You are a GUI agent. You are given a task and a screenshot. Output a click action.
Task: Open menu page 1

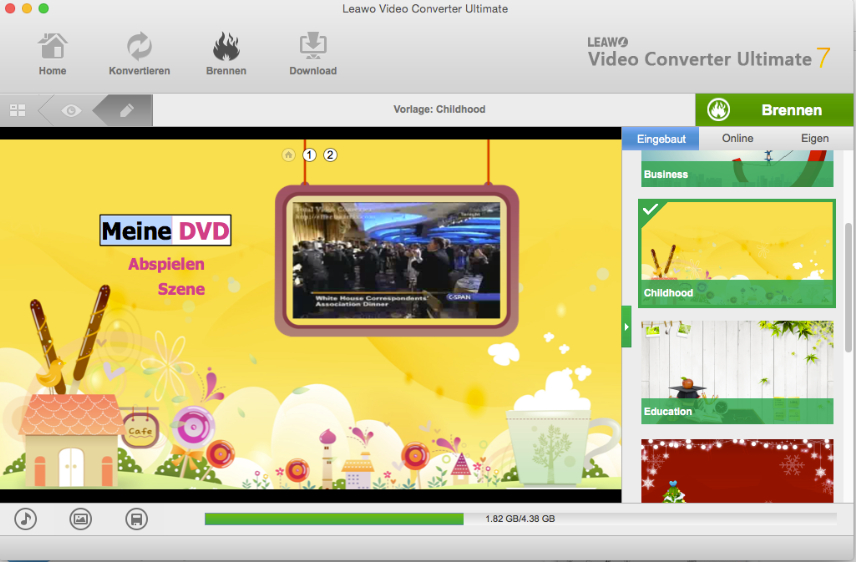pos(309,155)
